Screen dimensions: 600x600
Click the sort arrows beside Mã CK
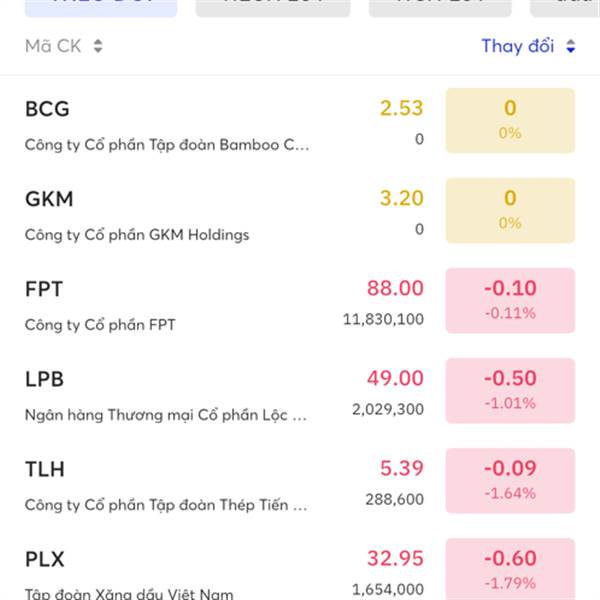97,46
